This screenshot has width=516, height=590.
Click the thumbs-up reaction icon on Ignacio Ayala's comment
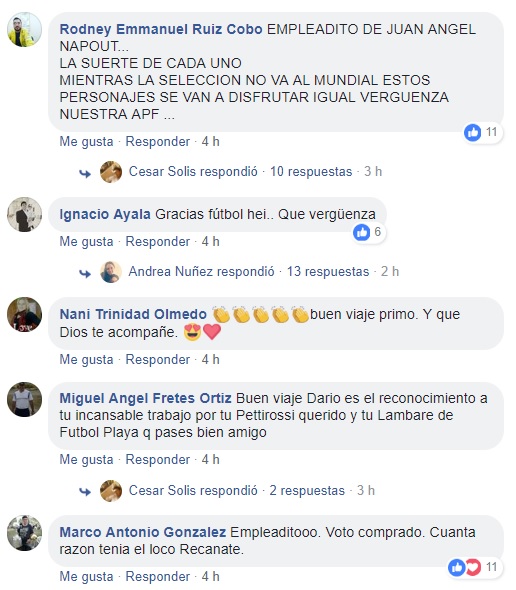[362, 232]
